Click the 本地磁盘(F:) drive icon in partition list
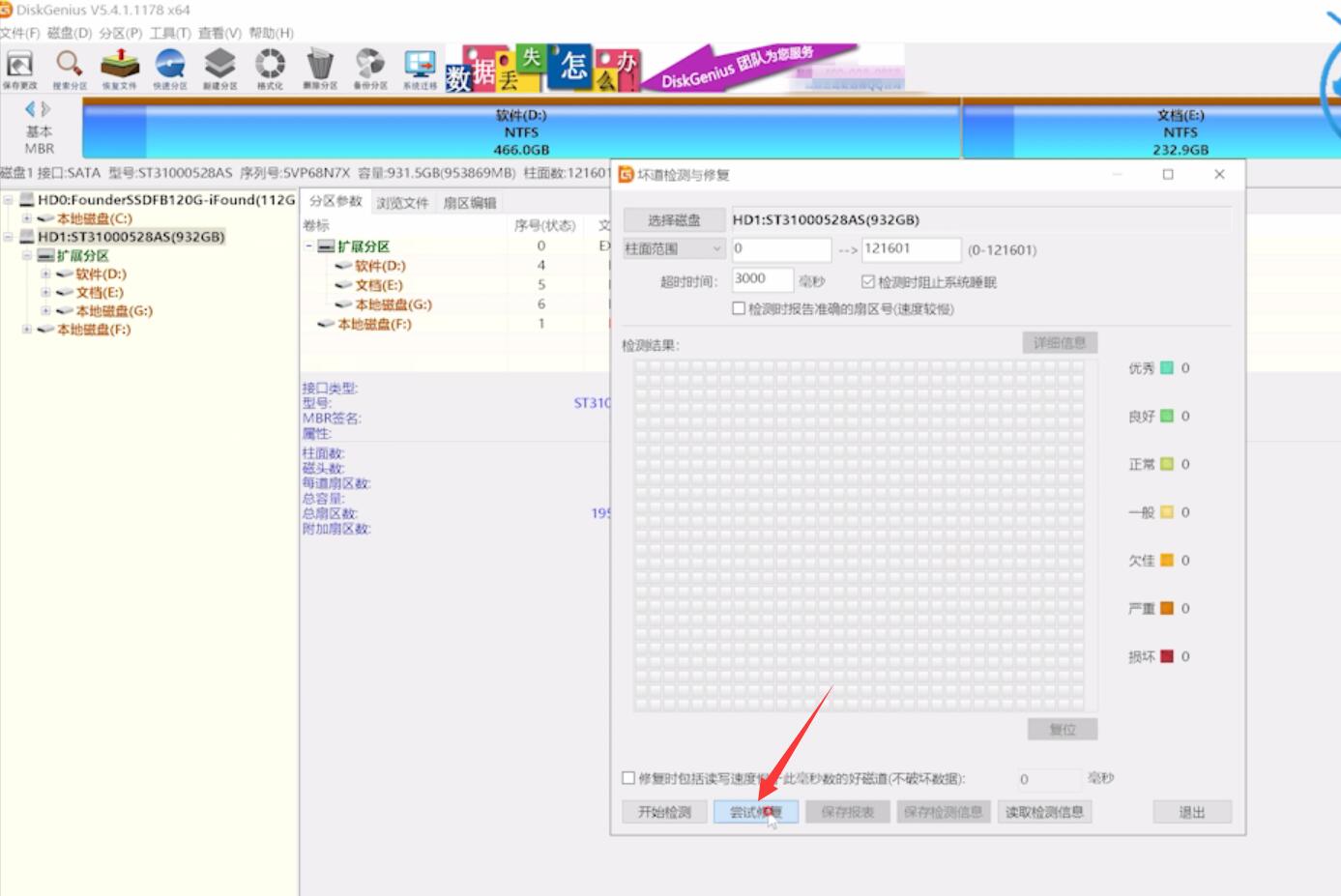The image size is (1341, 896). [326, 324]
